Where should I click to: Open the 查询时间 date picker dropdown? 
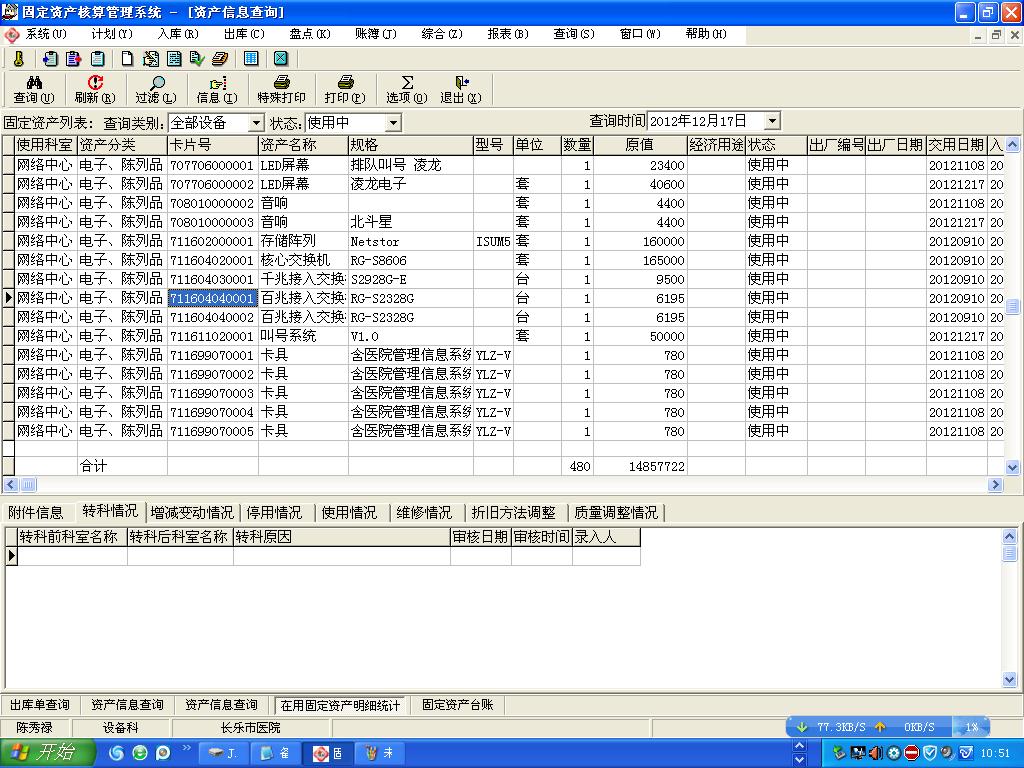pyautogui.click(x=772, y=121)
